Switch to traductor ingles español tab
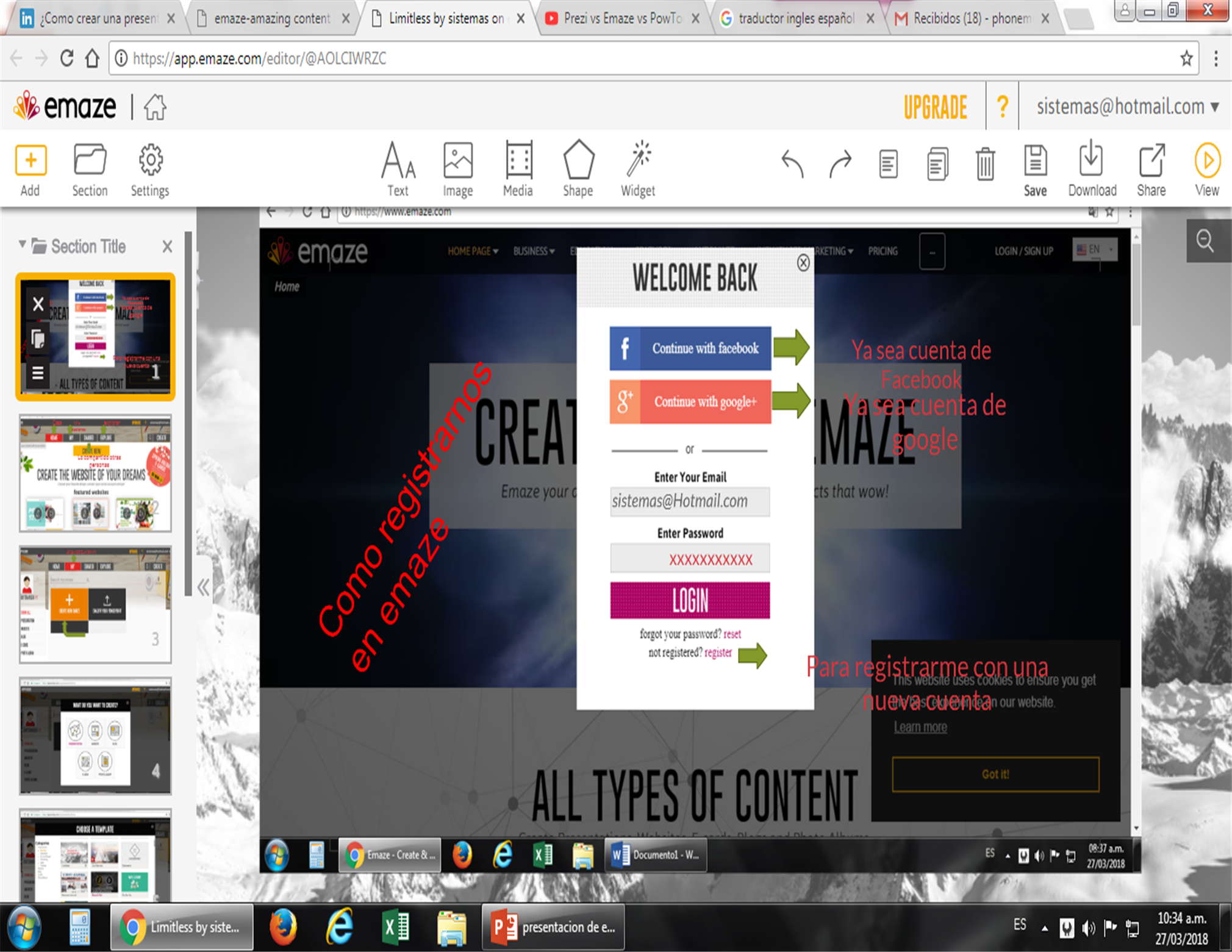1232x952 pixels. pyautogui.click(x=796, y=18)
